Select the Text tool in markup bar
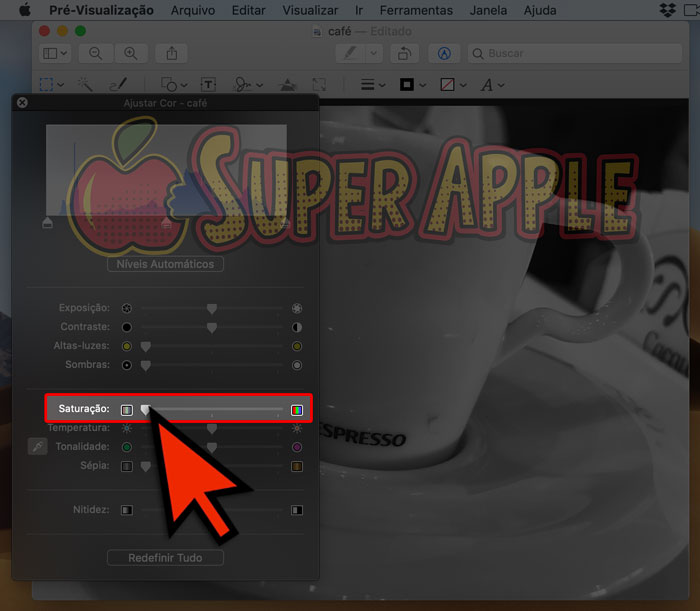700x611 pixels. pos(208,85)
